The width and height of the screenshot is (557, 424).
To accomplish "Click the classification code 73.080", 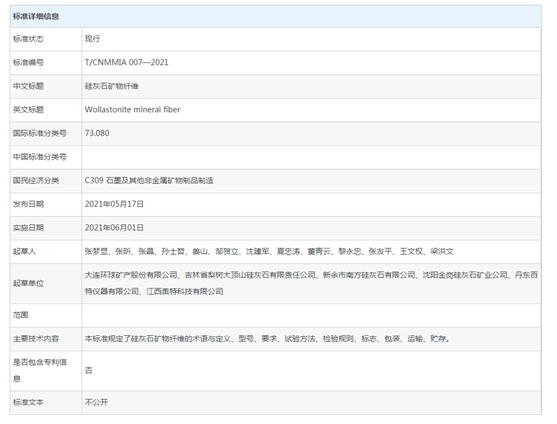I will coord(97,133).
